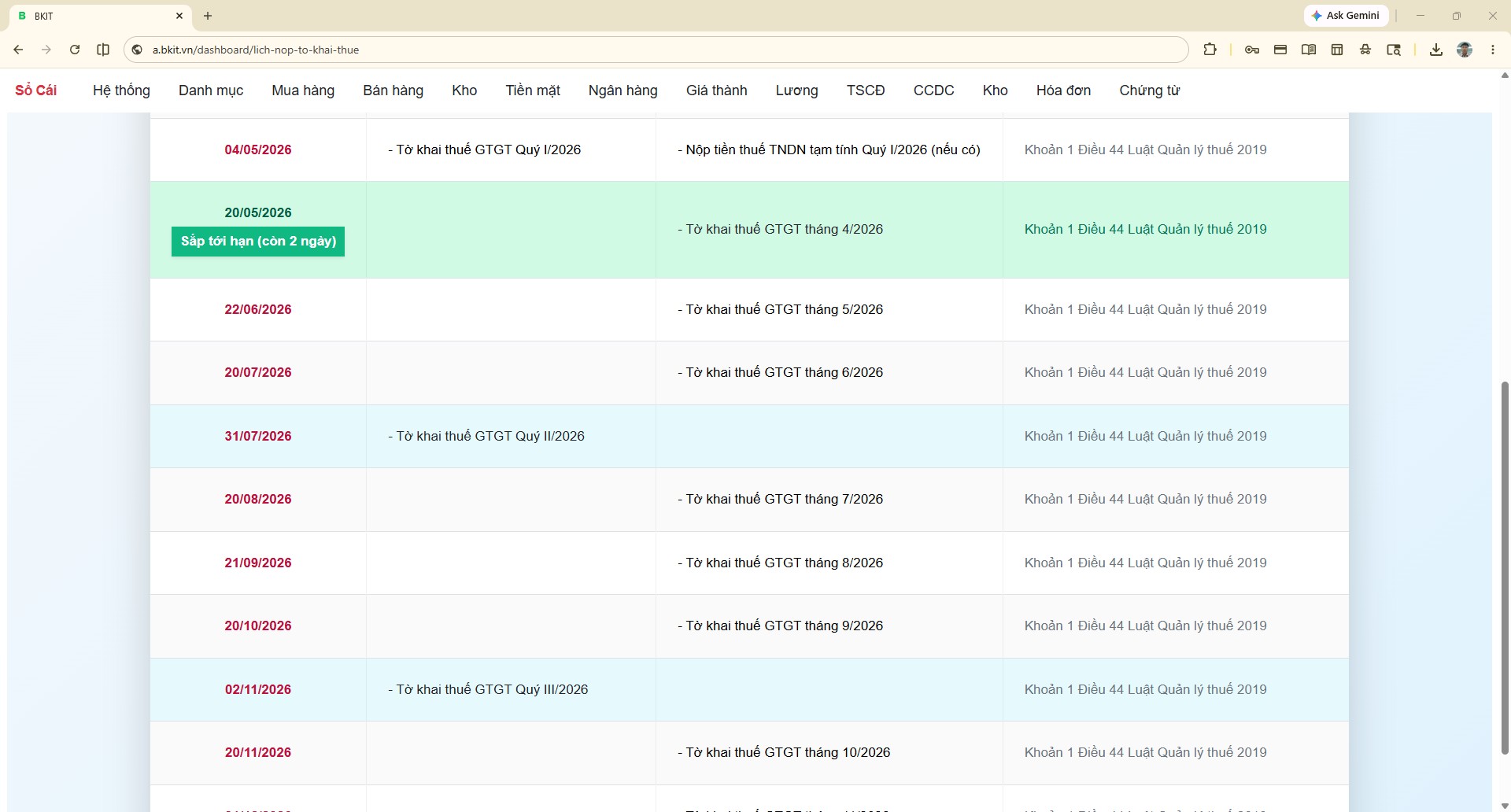Open the Hệ thống menu
This screenshot has width=1511, height=812.
coord(121,90)
